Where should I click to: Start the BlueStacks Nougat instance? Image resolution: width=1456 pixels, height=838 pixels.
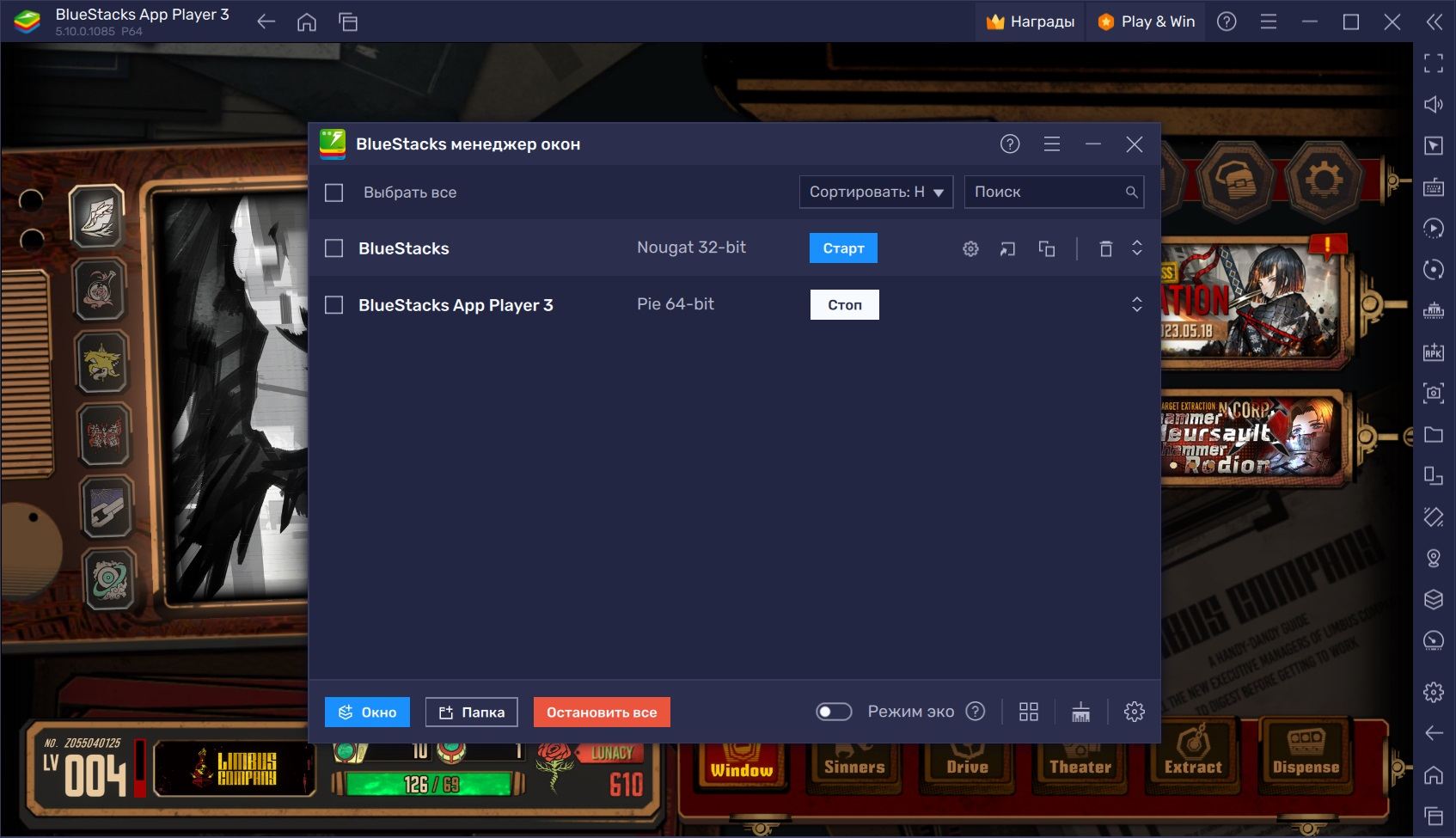click(843, 248)
